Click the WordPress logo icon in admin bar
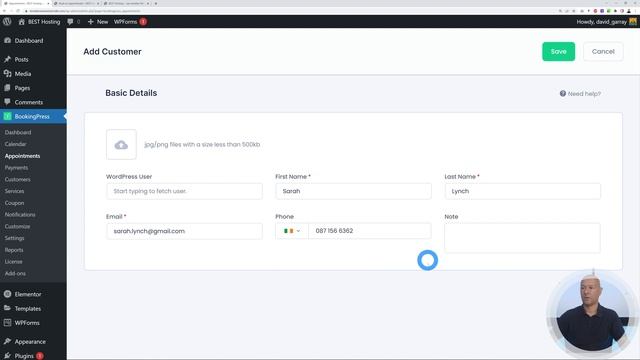640x360 pixels. (7, 22)
